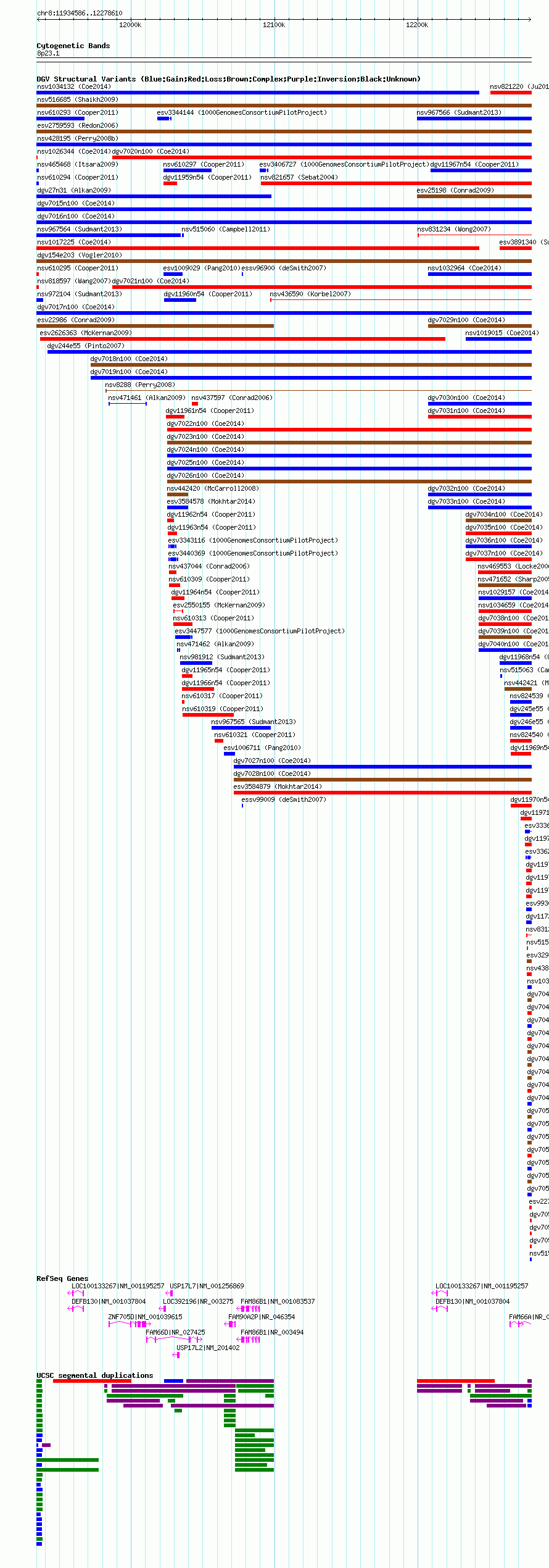Click FAM66D NR_027425 gene label
549x1568 pixels.
[175, 1332]
